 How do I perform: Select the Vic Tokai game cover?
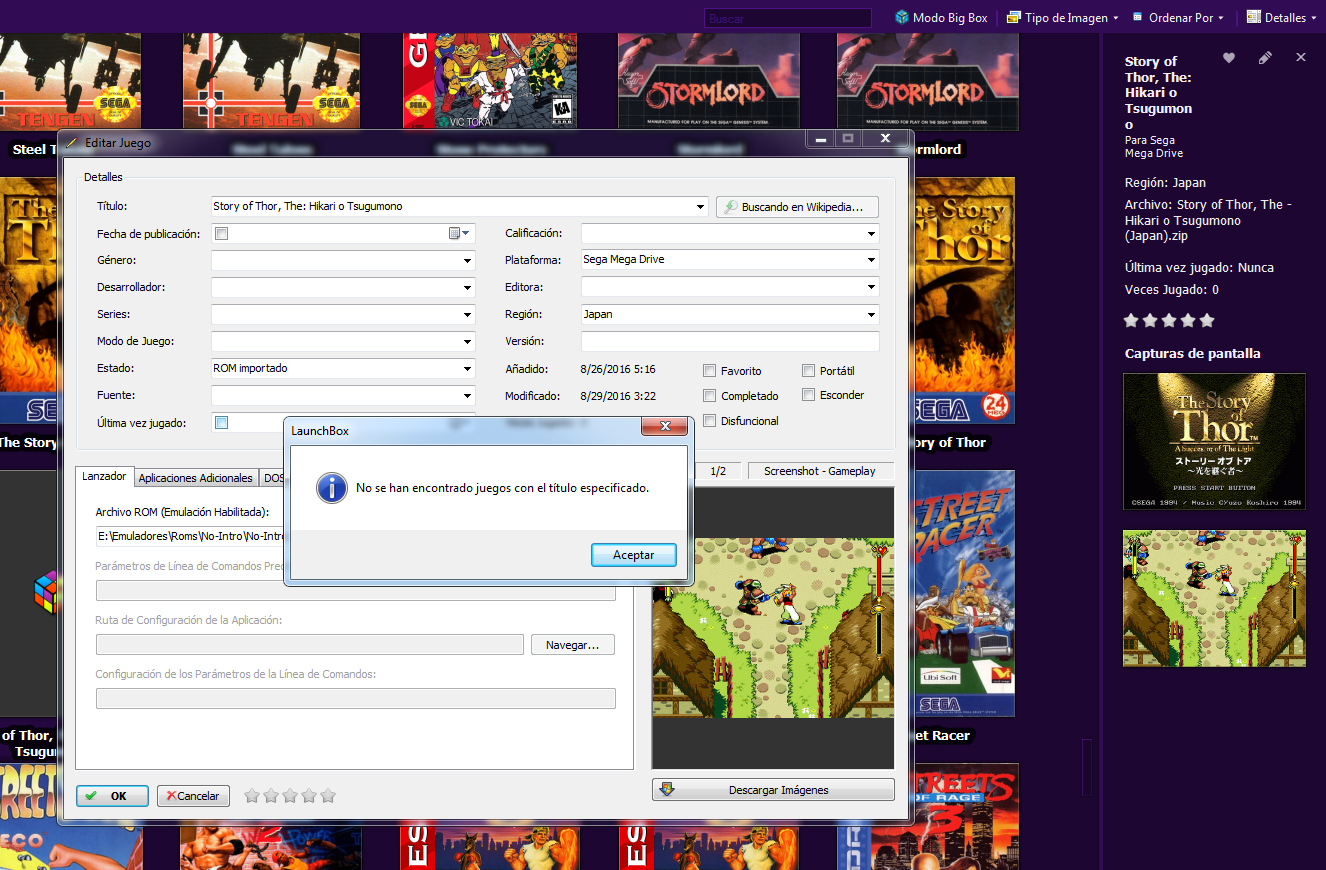click(491, 80)
